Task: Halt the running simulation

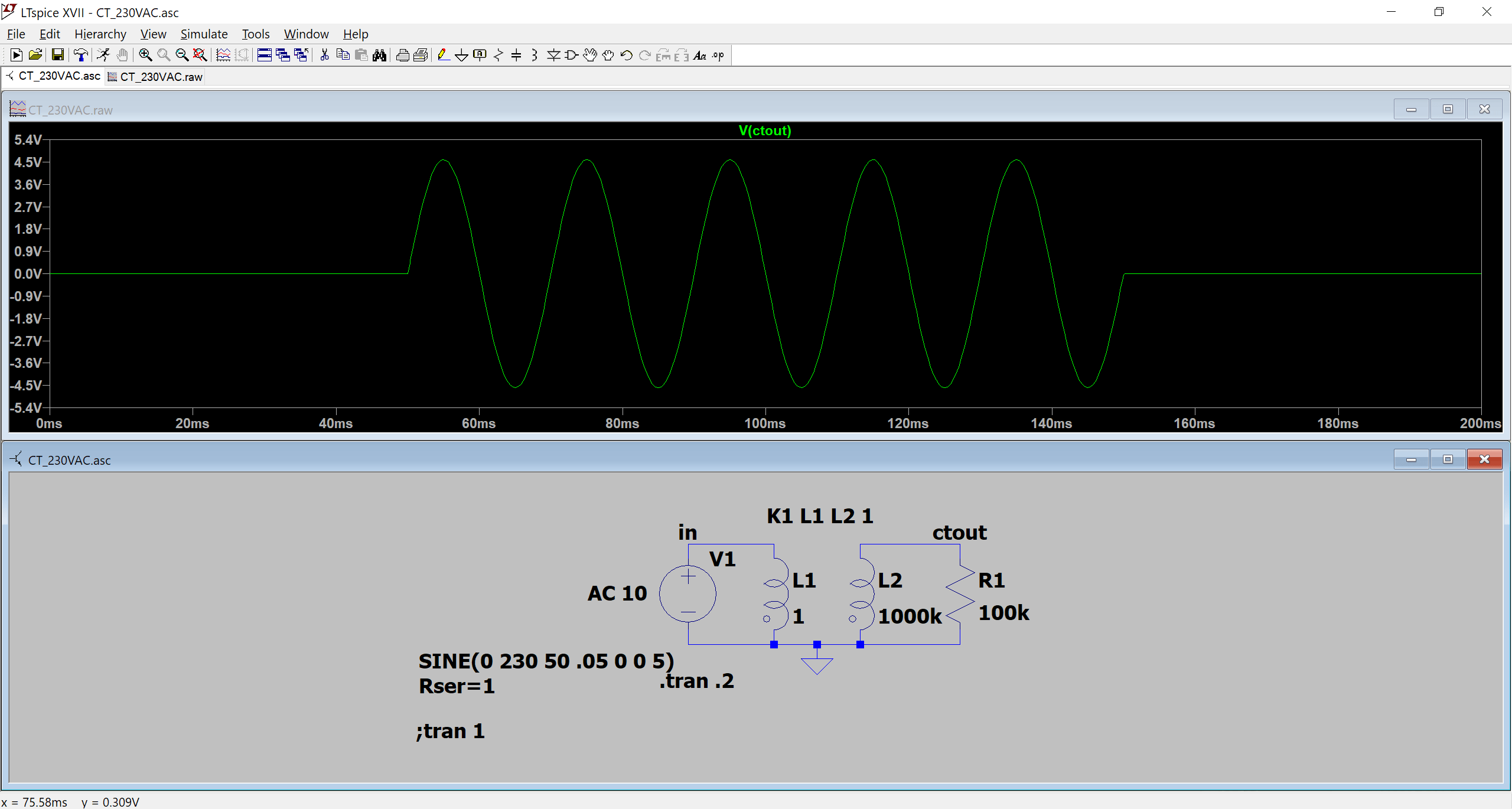Action: [x=122, y=55]
